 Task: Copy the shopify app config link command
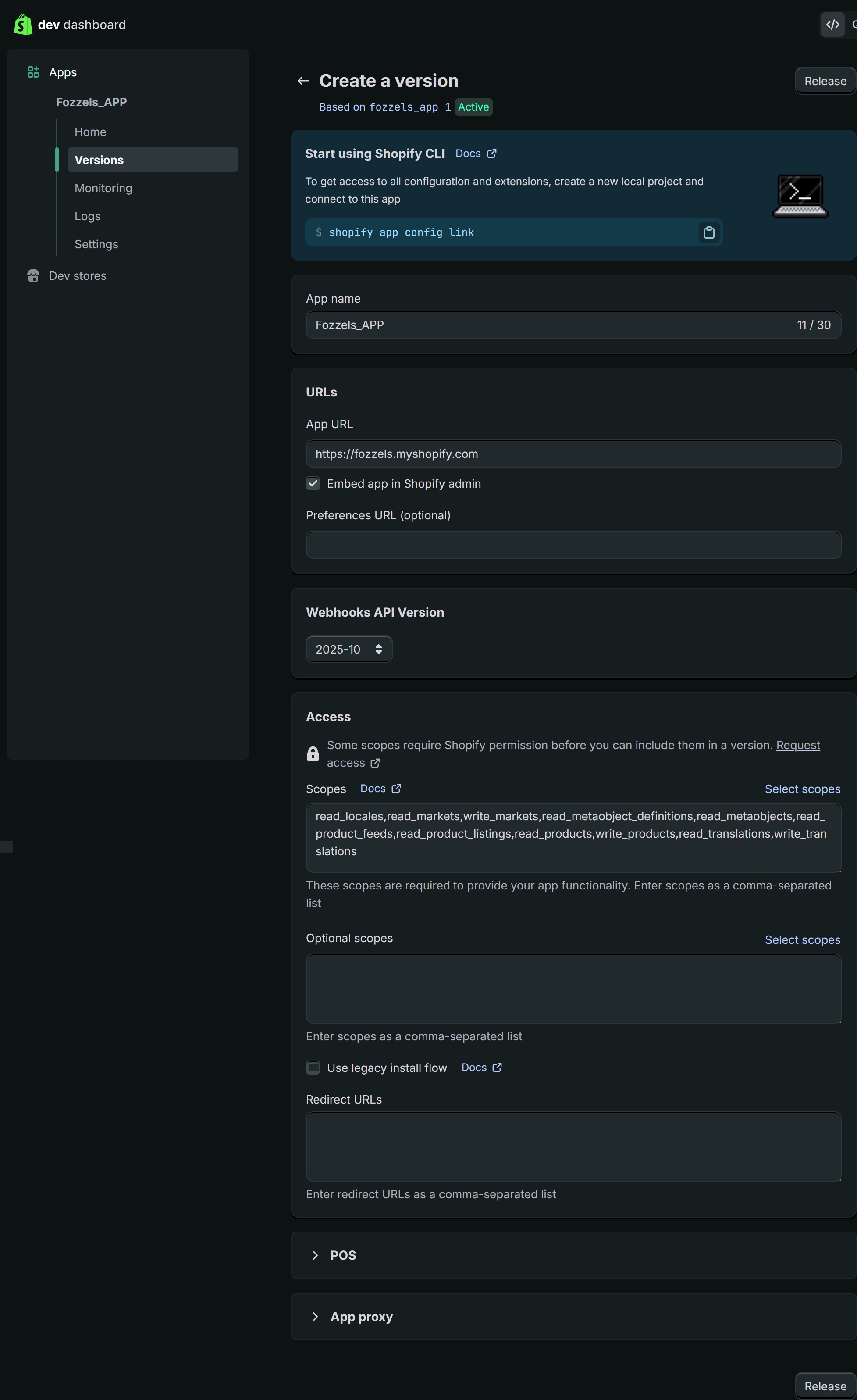point(709,232)
